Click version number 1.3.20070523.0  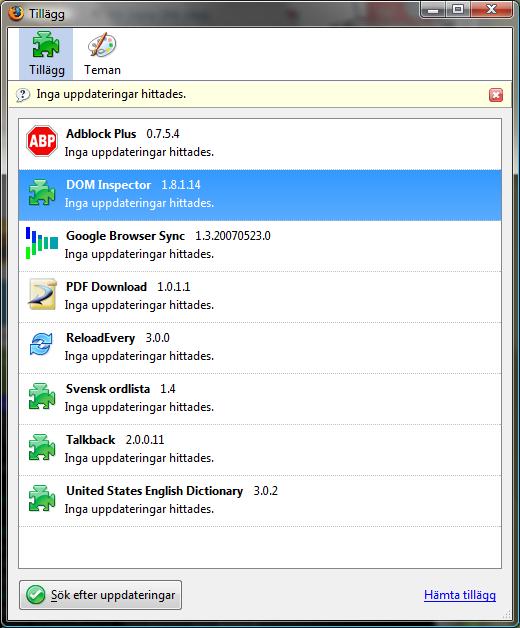pos(233,236)
